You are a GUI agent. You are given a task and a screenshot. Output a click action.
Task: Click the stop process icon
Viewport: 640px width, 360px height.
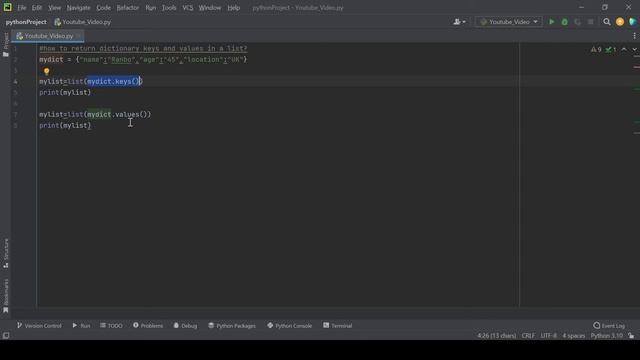pyautogui.click(x=591, y=22)
